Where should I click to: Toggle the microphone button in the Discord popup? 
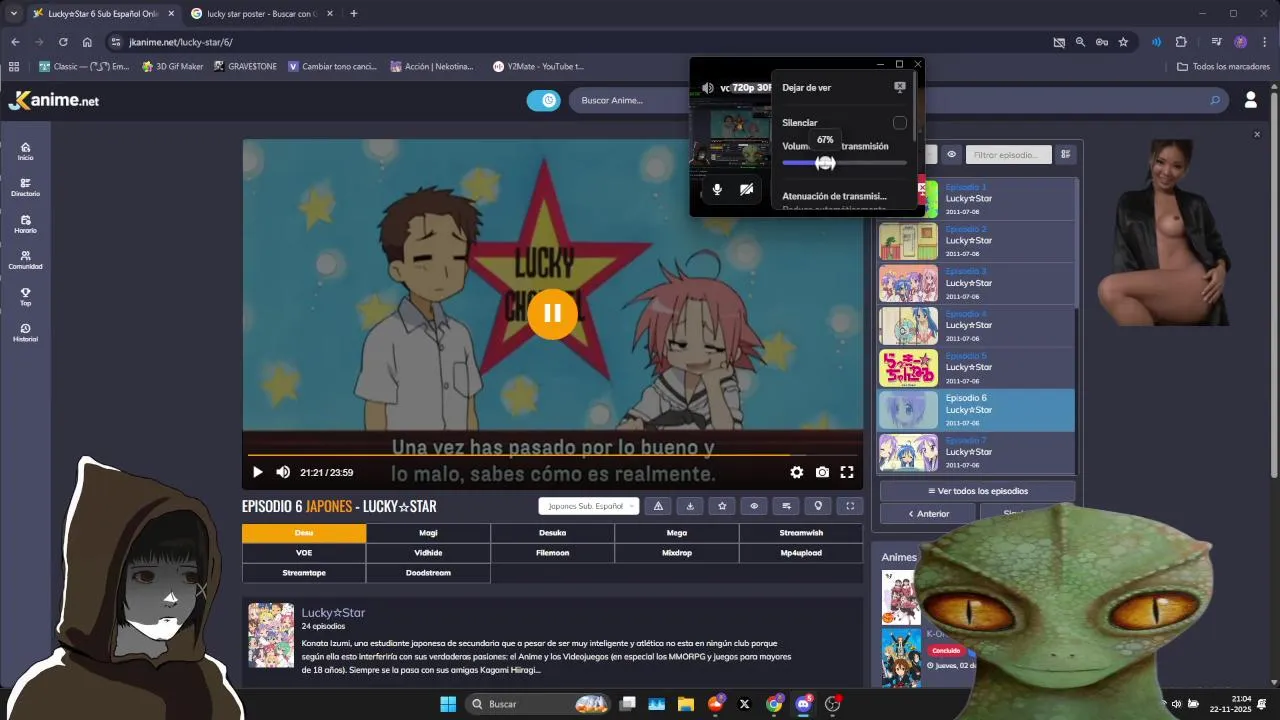click(717, 189)
